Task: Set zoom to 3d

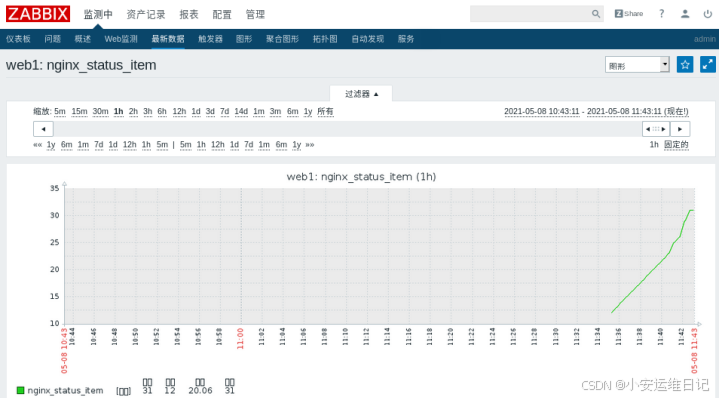Action: 210,112
